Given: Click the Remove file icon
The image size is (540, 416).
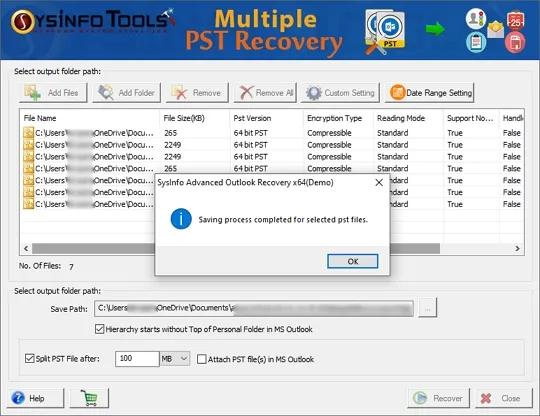Looking at the screenshot, I should point(179,93).
